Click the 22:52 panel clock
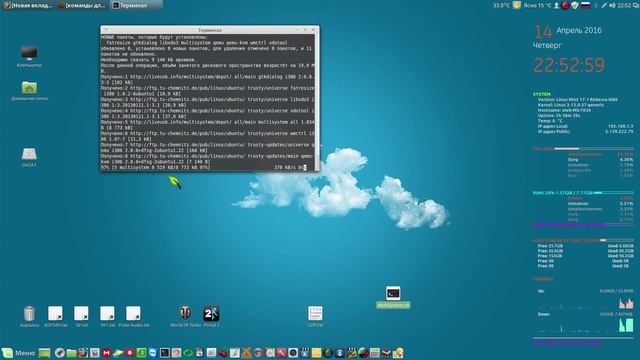 (624, 5)
